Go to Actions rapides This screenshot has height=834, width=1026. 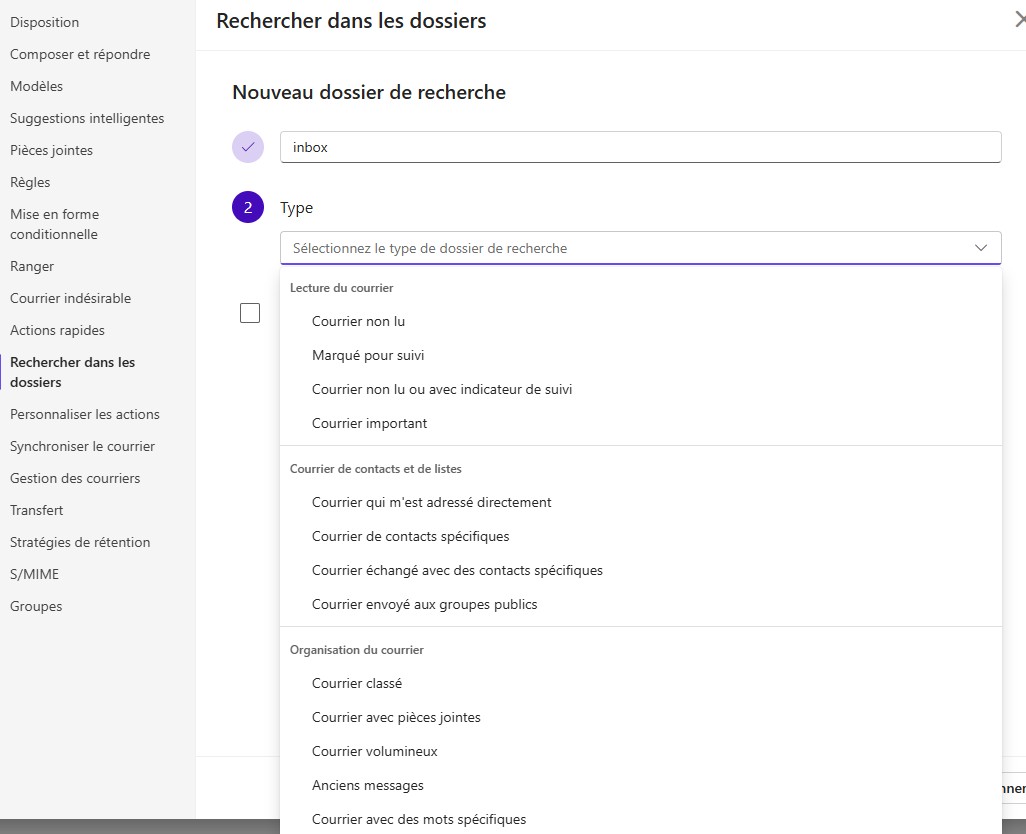(58, 330)
